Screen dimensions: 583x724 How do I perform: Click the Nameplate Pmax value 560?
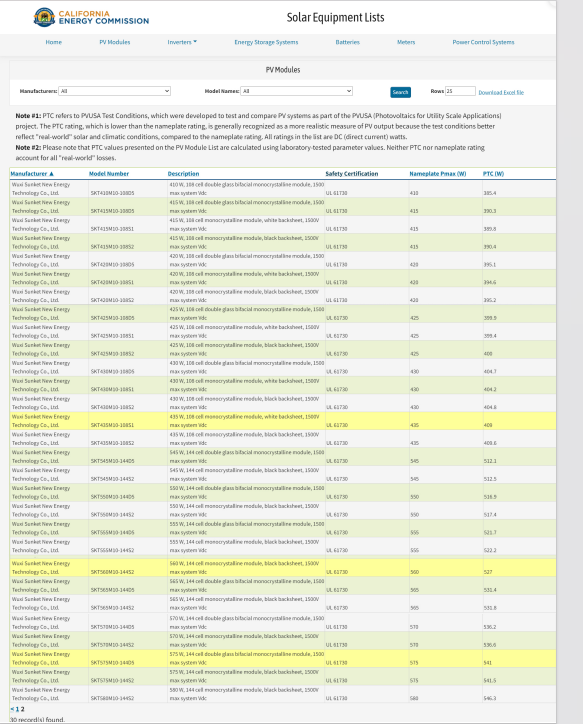pyautogui.click(x=415, y=572)
